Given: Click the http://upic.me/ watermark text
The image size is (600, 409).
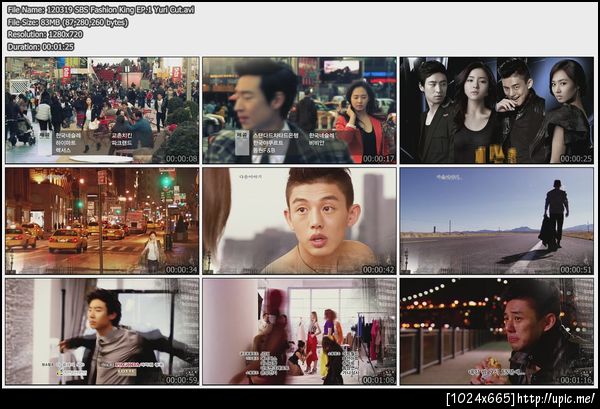Looking at the screenshot, I should pos(557,399).
